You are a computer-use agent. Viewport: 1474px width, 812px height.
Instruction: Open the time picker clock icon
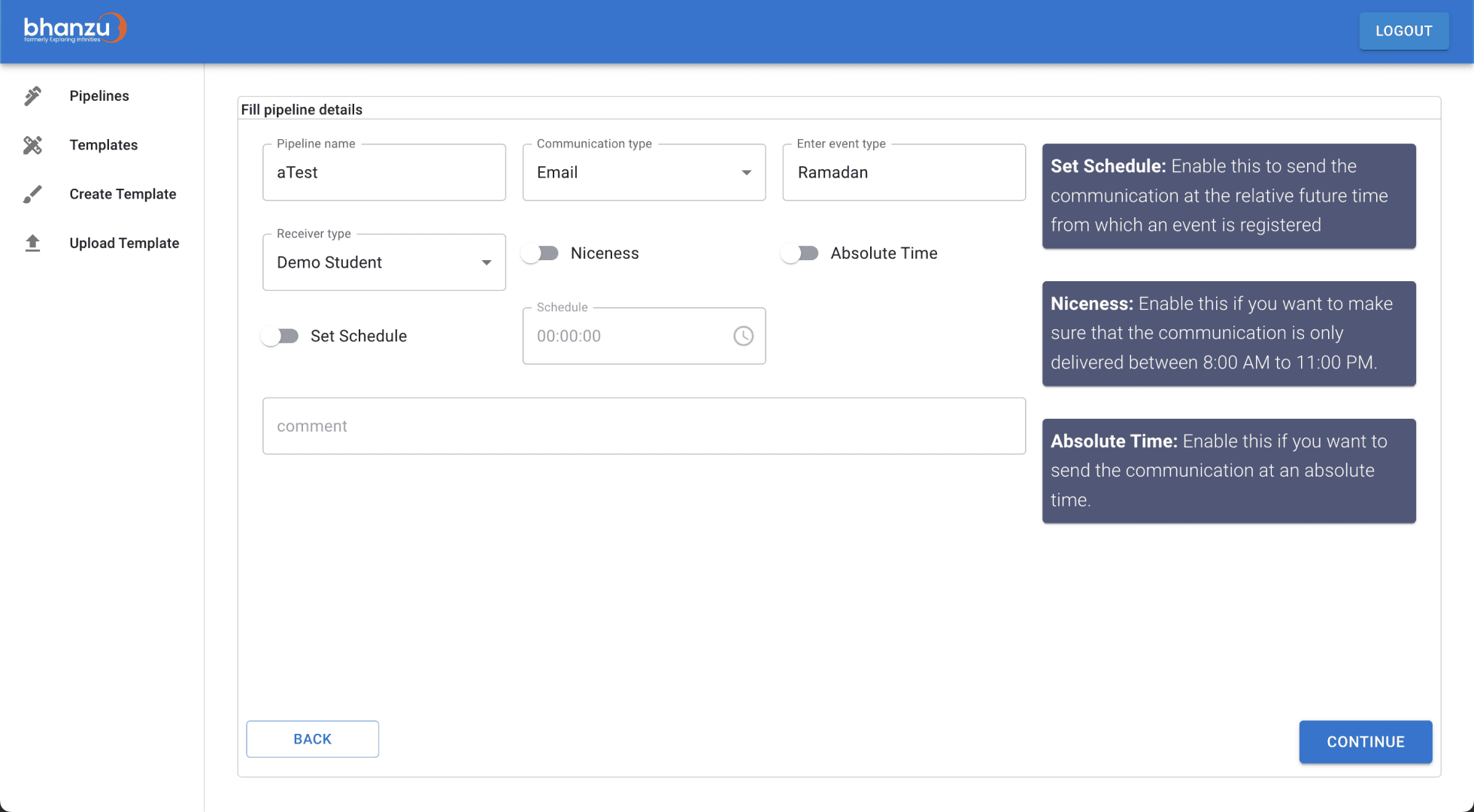[x=743, y=336]
